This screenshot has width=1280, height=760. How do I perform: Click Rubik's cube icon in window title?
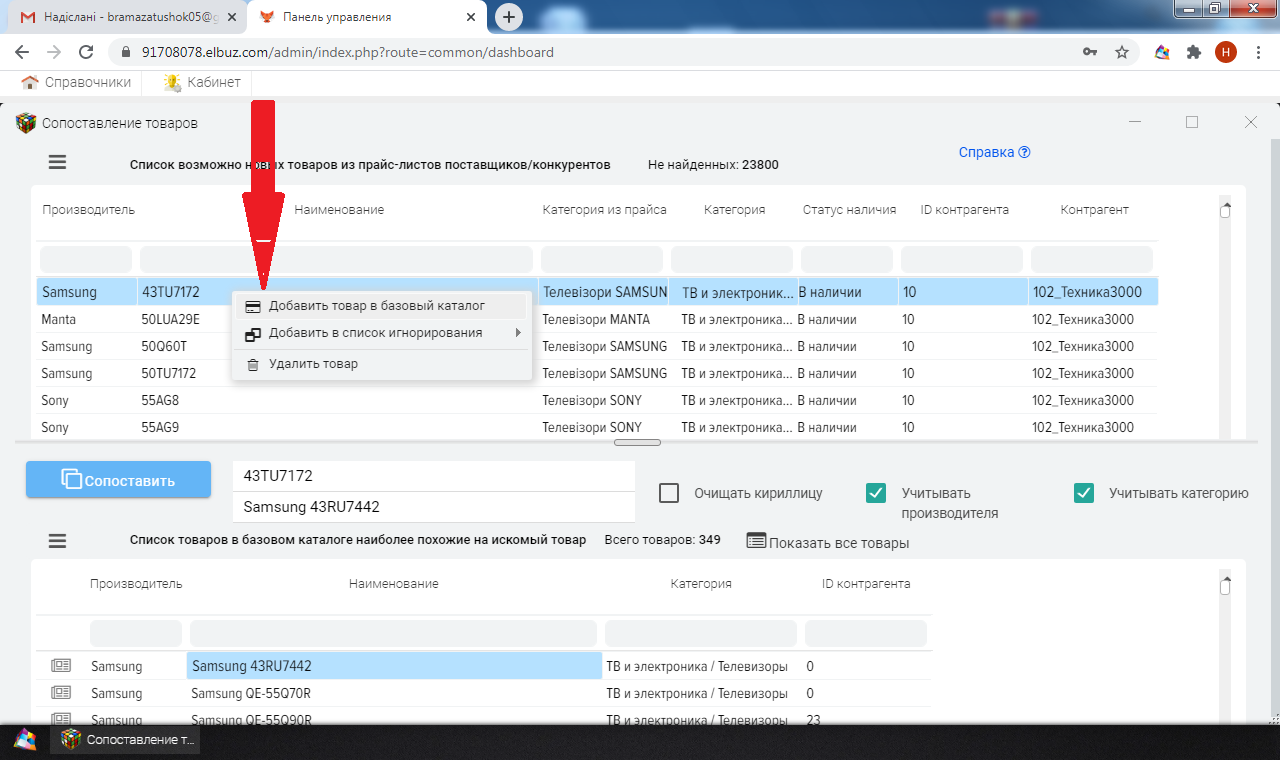26,123
